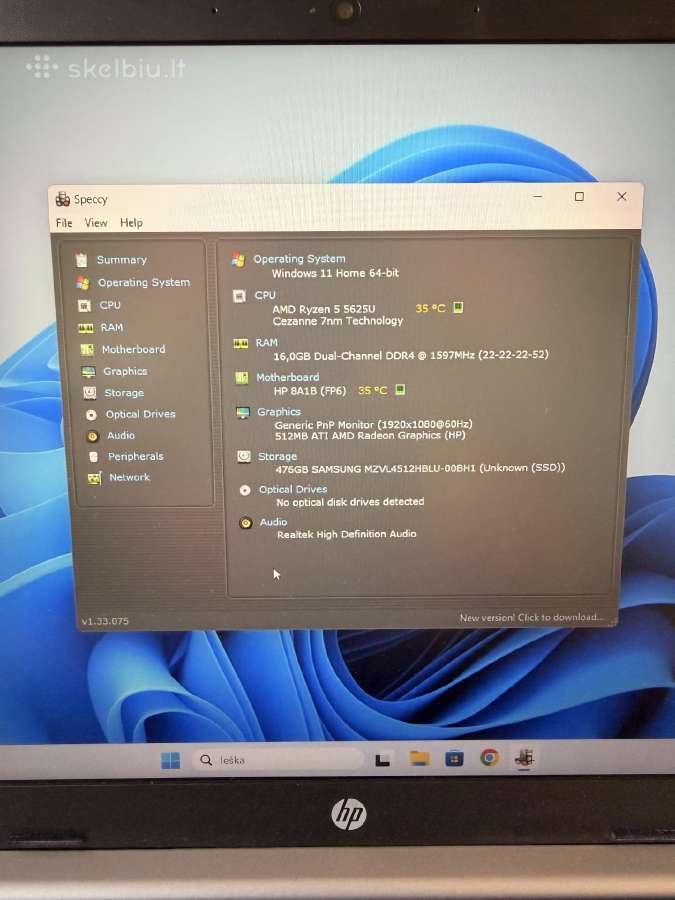The height and width of the screenshot is (900, 675).
Task: Open Task View from the taskbar
Action: click(382, 760)
